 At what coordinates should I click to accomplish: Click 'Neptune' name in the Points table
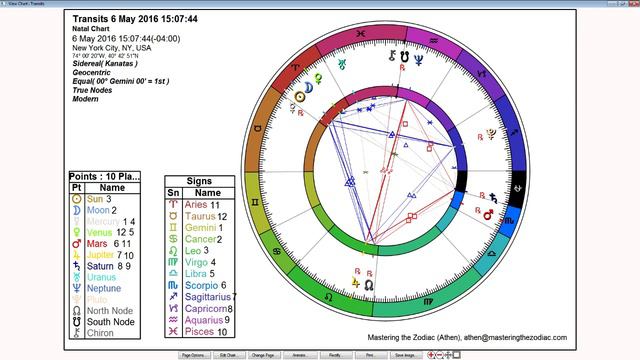[104, 288]
